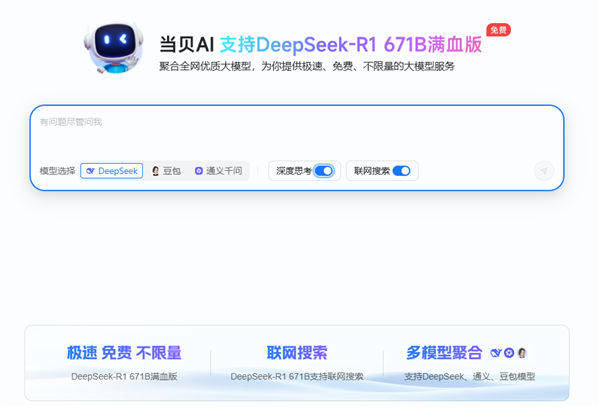Screen dimensions: 600x408
Task: Toggle the 联网搜索 switch
Action: point(401,171)
